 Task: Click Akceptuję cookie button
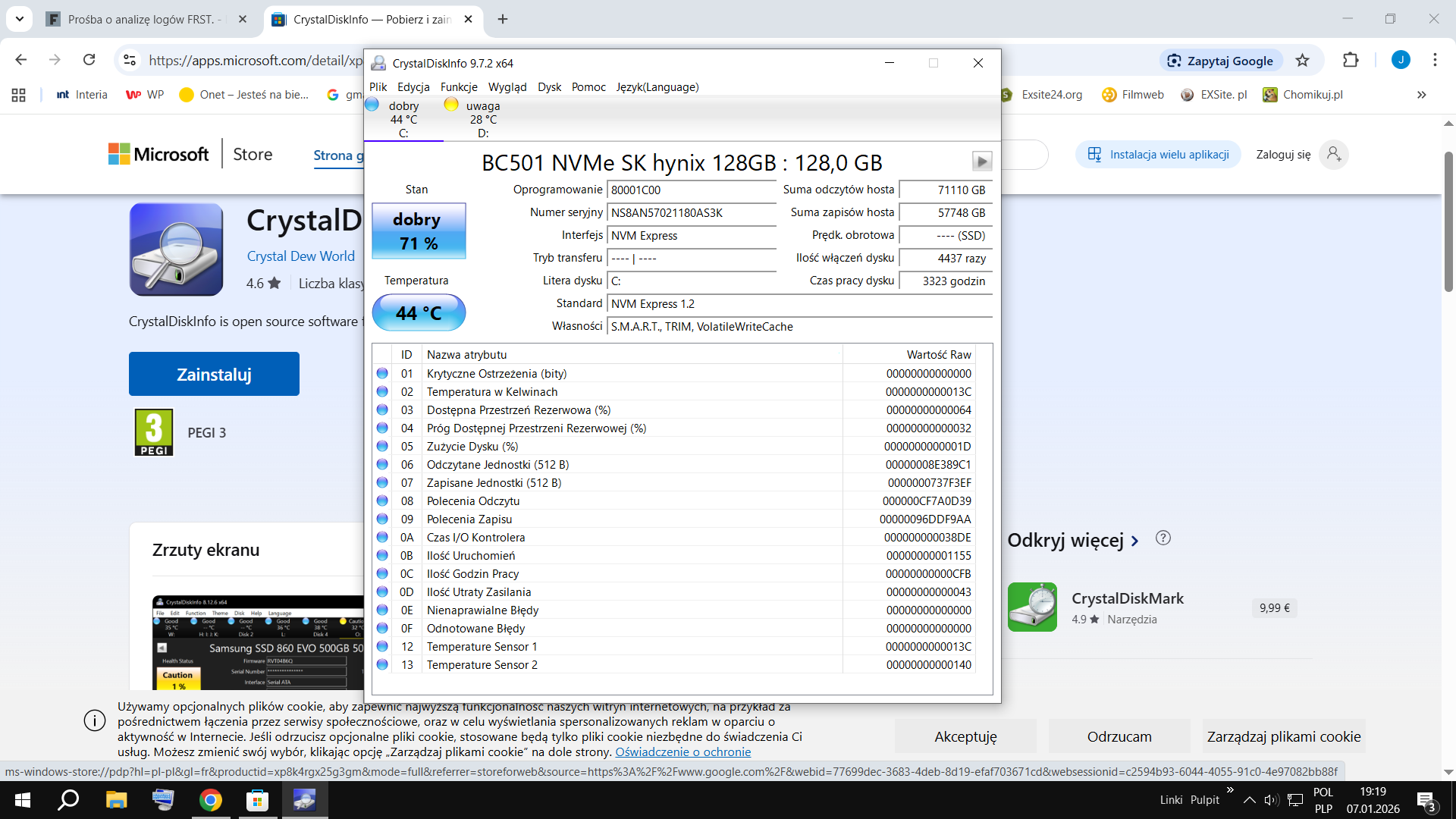965,736
